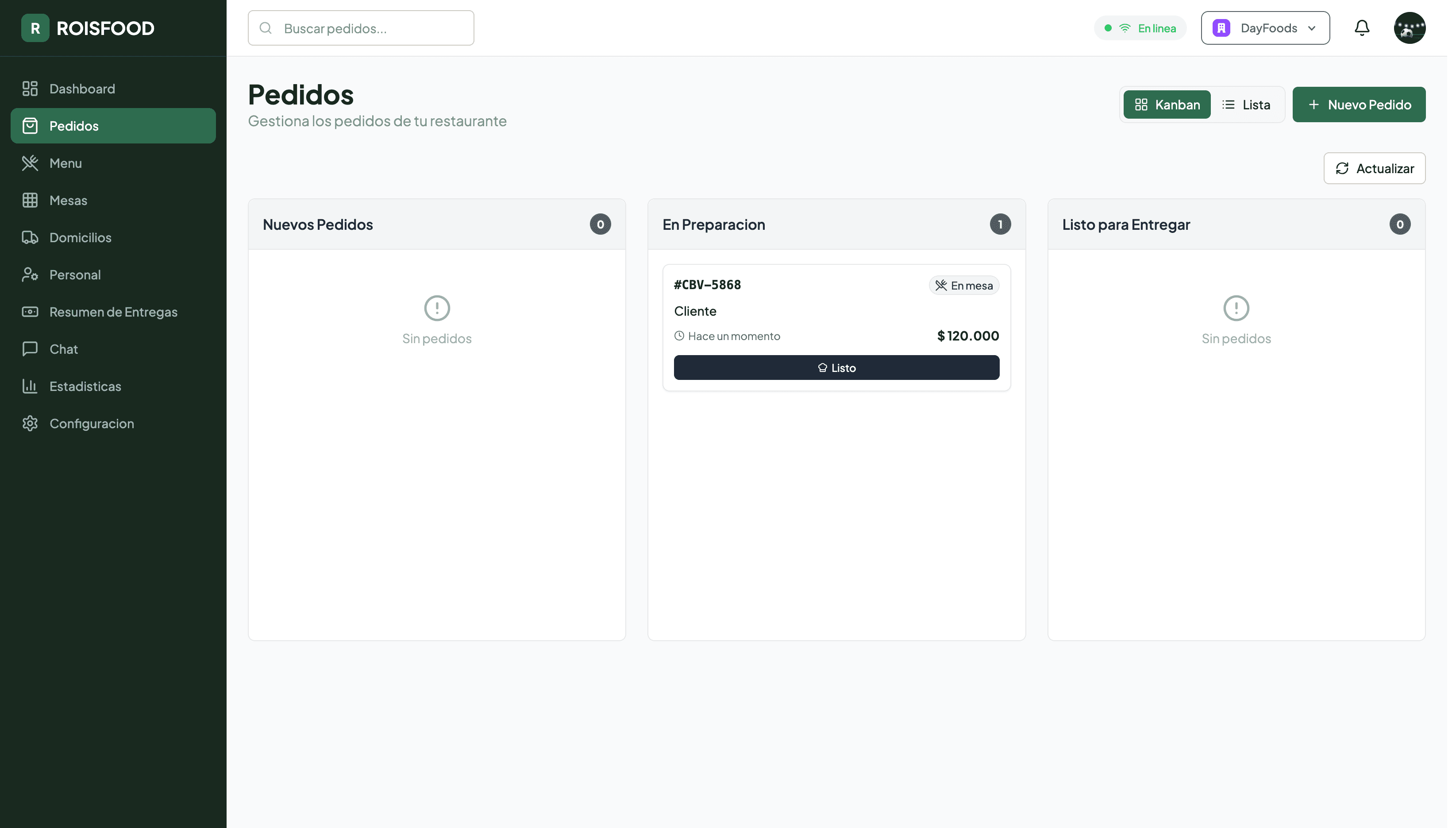Viewport: 1456px width, 828px height.
Task: Click the En linea status badge
Action: [x=1140, y=28]
